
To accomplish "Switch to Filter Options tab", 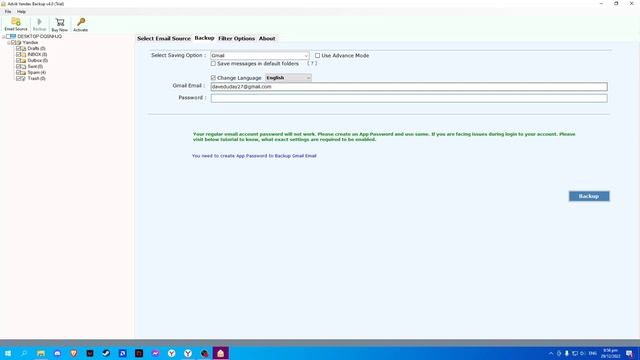I will [236, 38].
